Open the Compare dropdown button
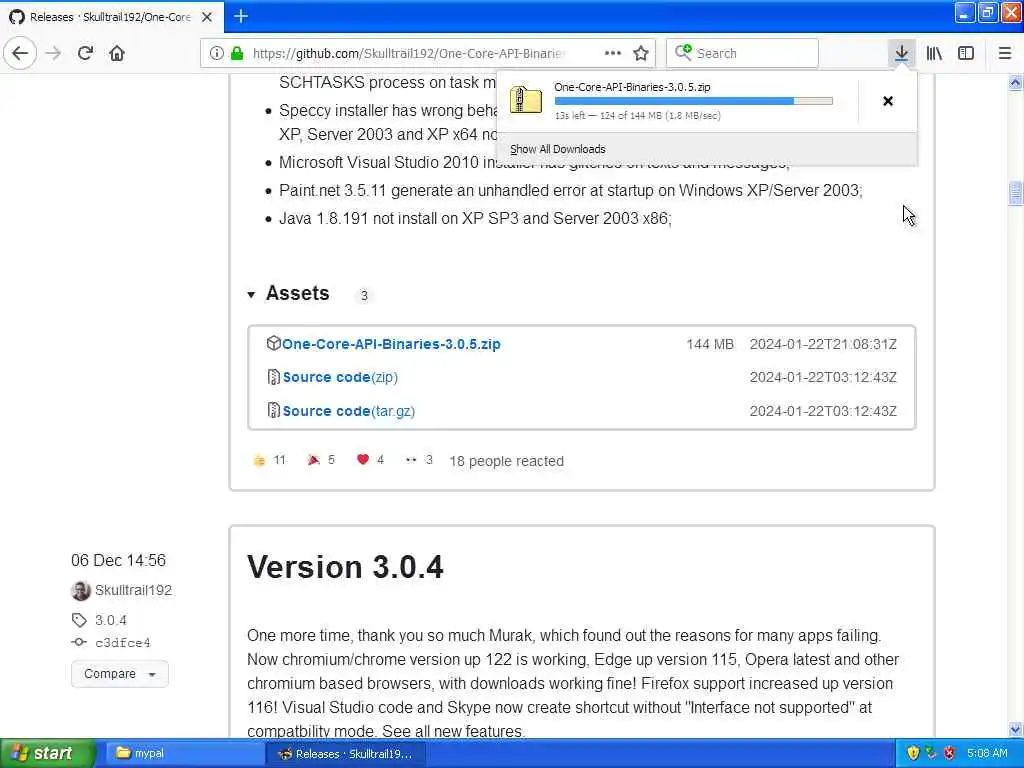 (120, 674)
